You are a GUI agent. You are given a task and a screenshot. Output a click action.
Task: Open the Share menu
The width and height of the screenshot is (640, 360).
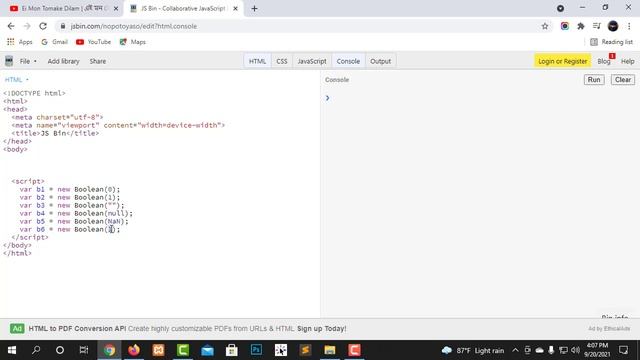(x=98, y=61)
